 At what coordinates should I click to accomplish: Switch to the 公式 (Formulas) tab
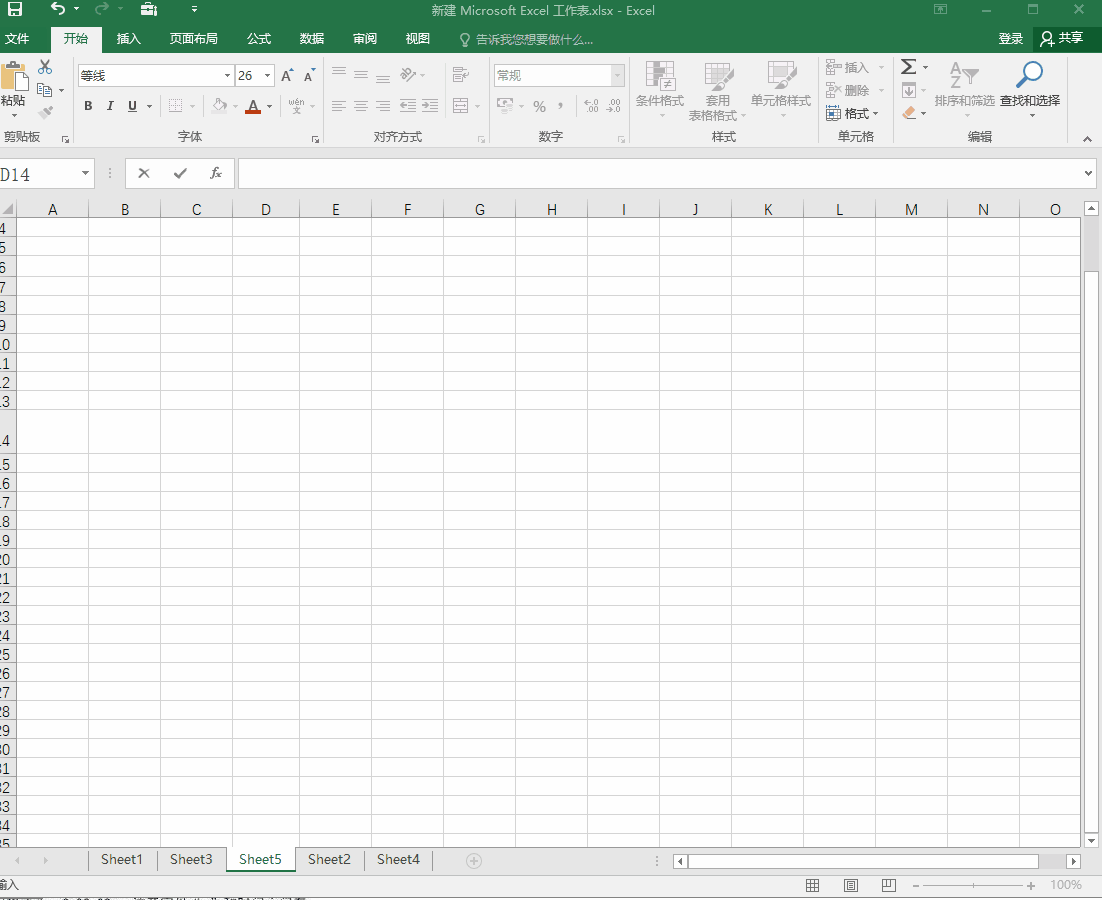pos(259,39)
